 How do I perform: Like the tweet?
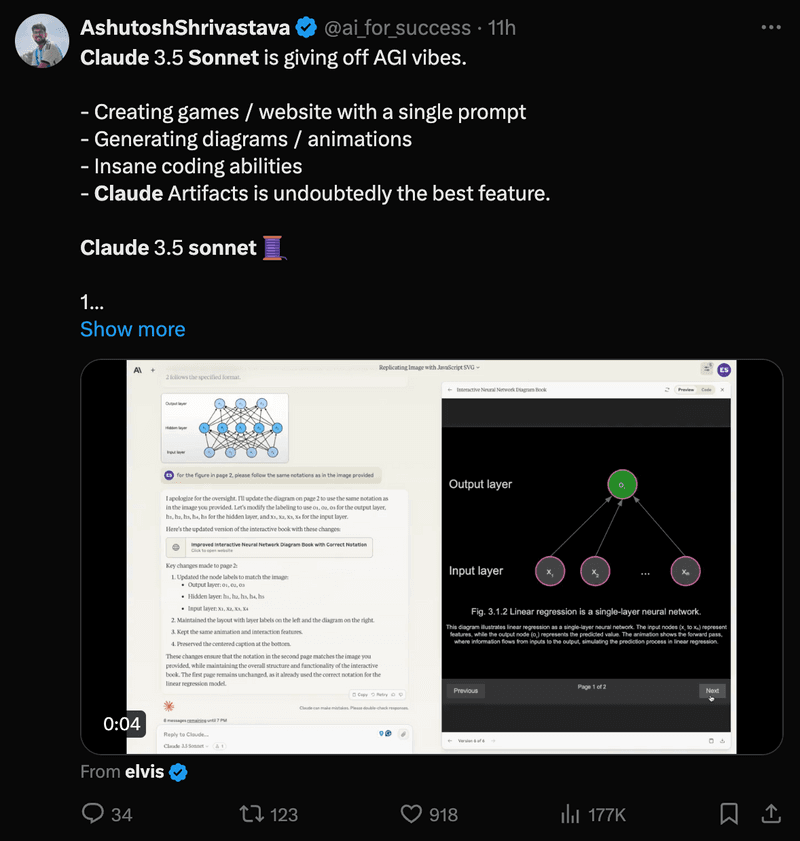point(411,814)
